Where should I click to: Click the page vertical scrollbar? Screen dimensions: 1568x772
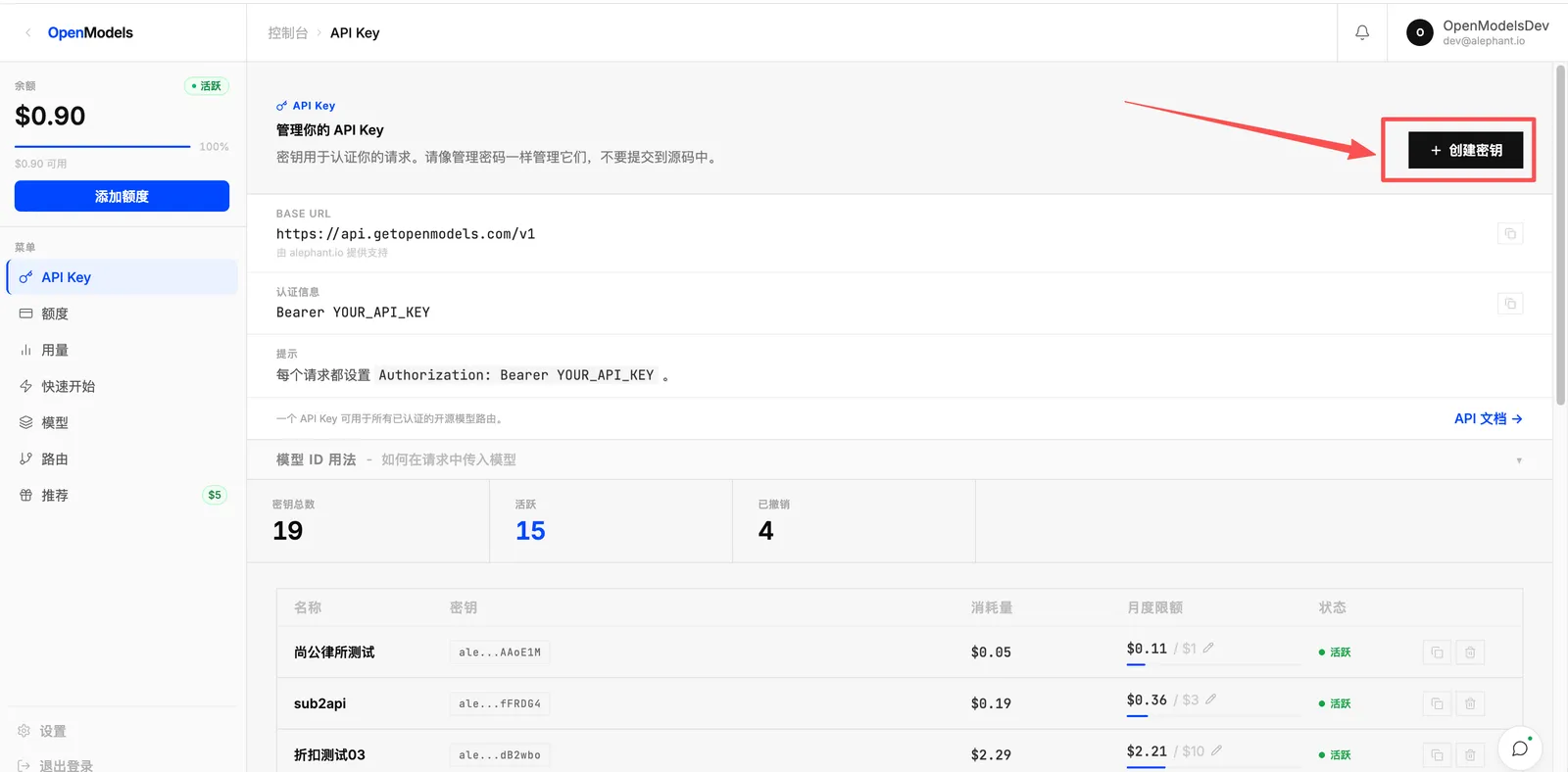coord(1560,235)
